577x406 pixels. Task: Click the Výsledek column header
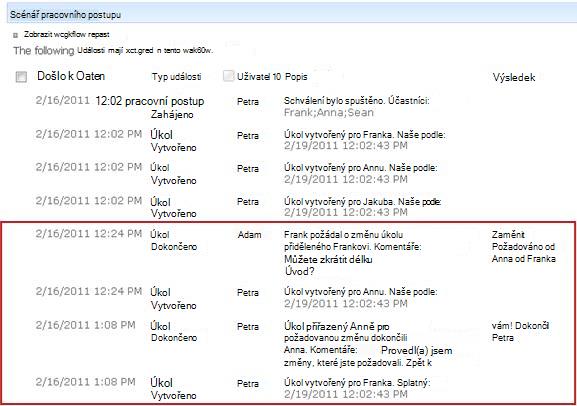click(514, 77)
